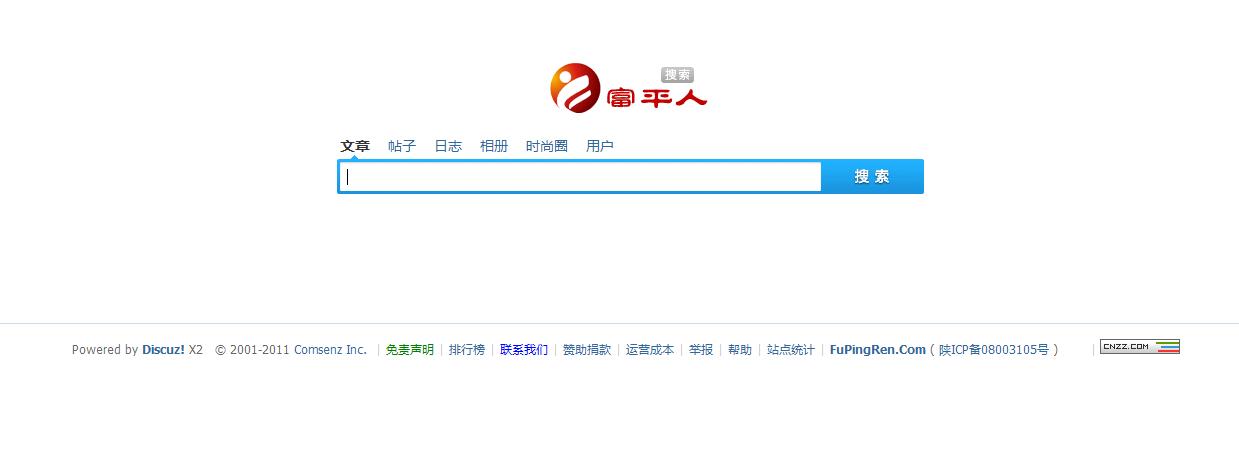Go to the 排行榜 rankings link
The image size is (1239, 466).
click(467, 350)
